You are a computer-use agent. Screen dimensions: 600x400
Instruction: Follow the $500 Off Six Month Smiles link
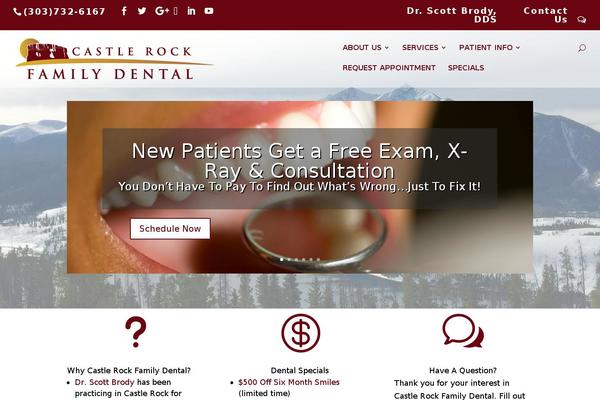click(x=289, y=382)
